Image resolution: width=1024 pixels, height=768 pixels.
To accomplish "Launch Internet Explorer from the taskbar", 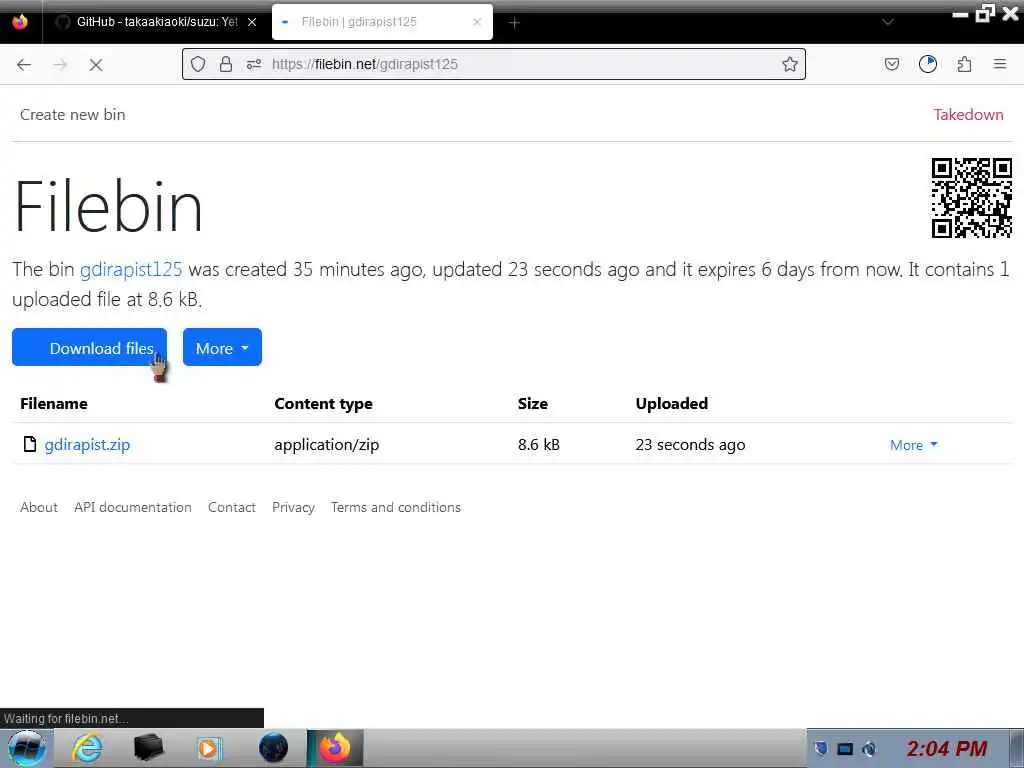I will pos(88,748).
